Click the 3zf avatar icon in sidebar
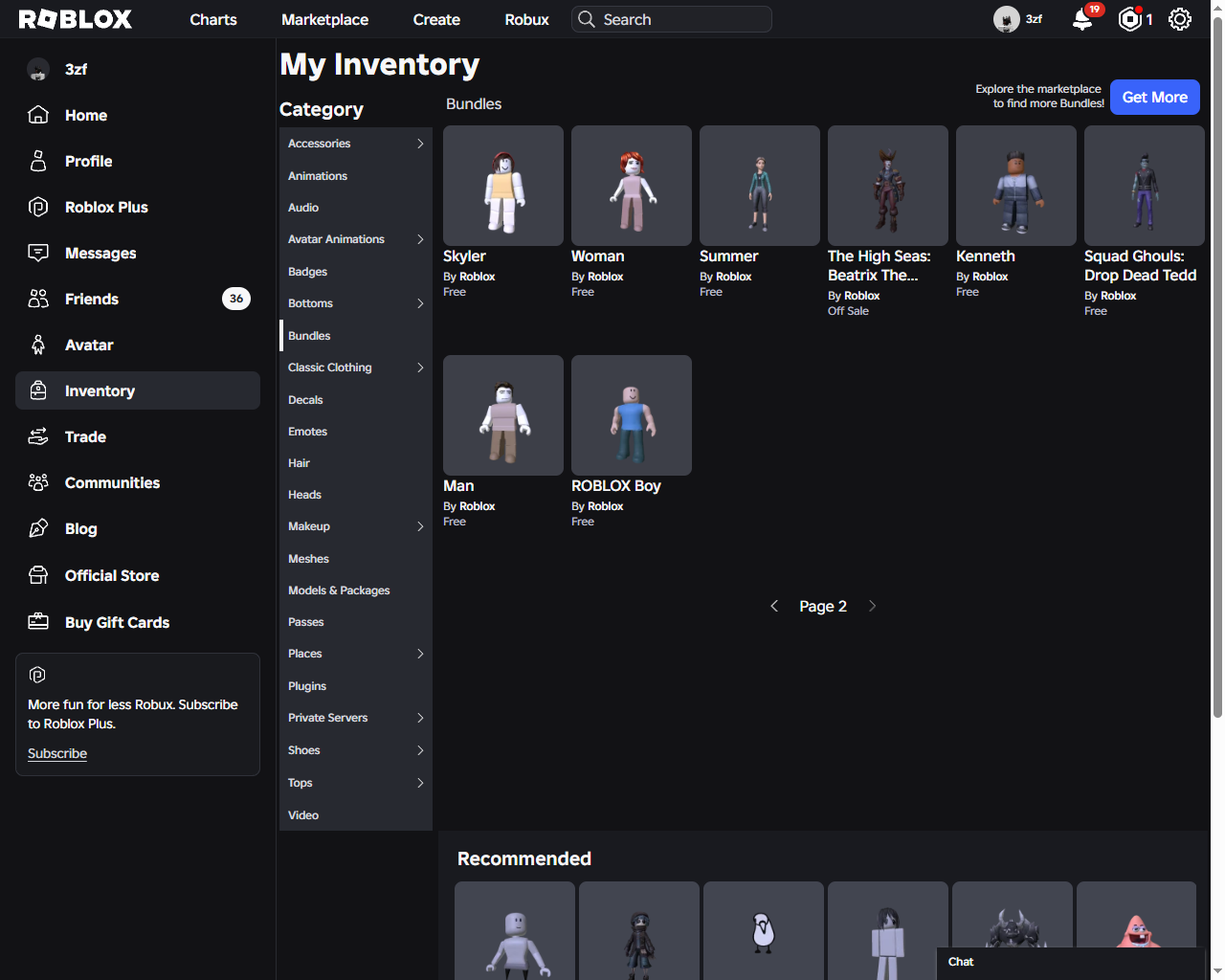 (x=38, y=69)
